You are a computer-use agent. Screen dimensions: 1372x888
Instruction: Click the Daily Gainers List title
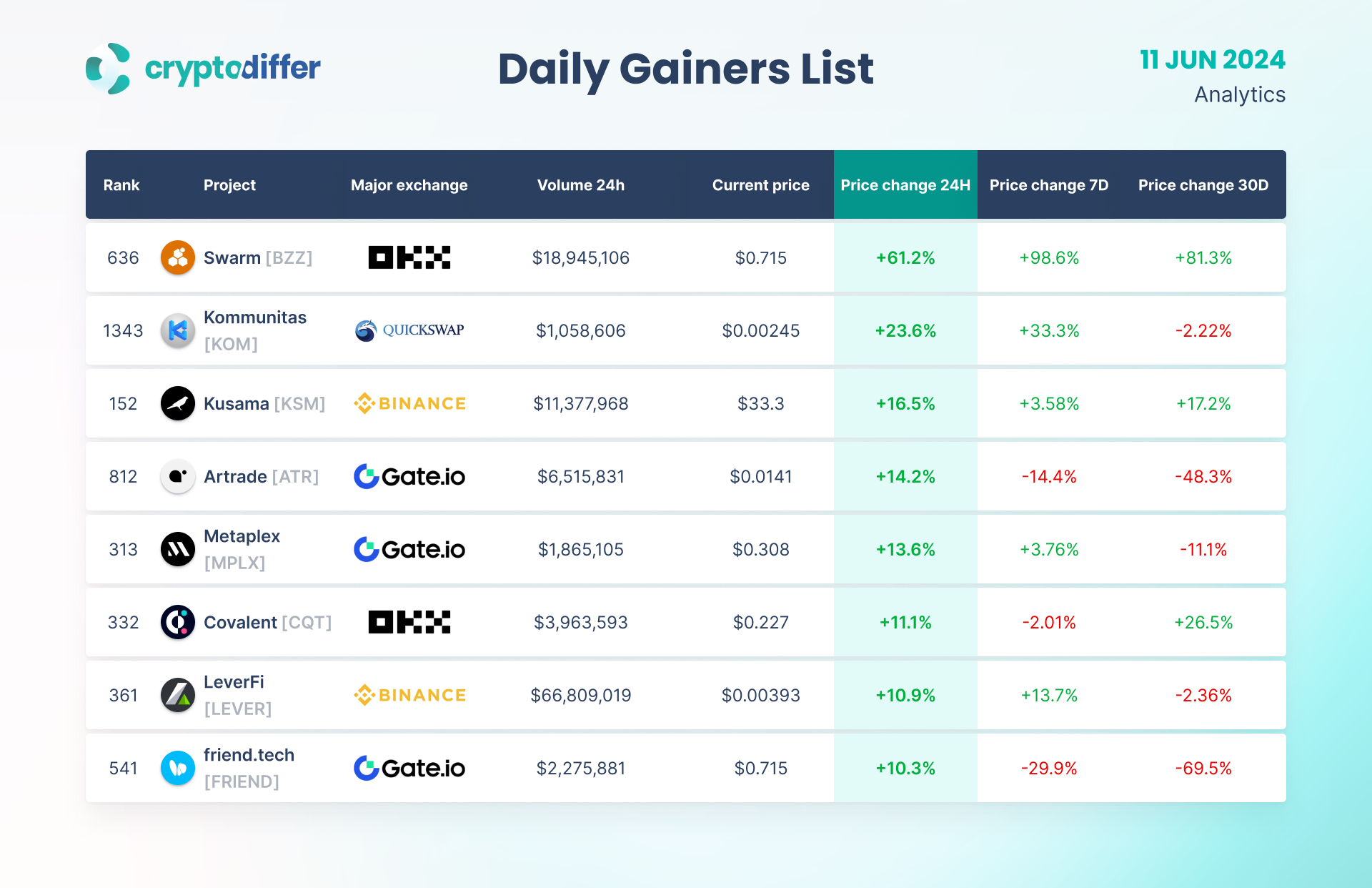pyautogui.click(x=686, y=69)
